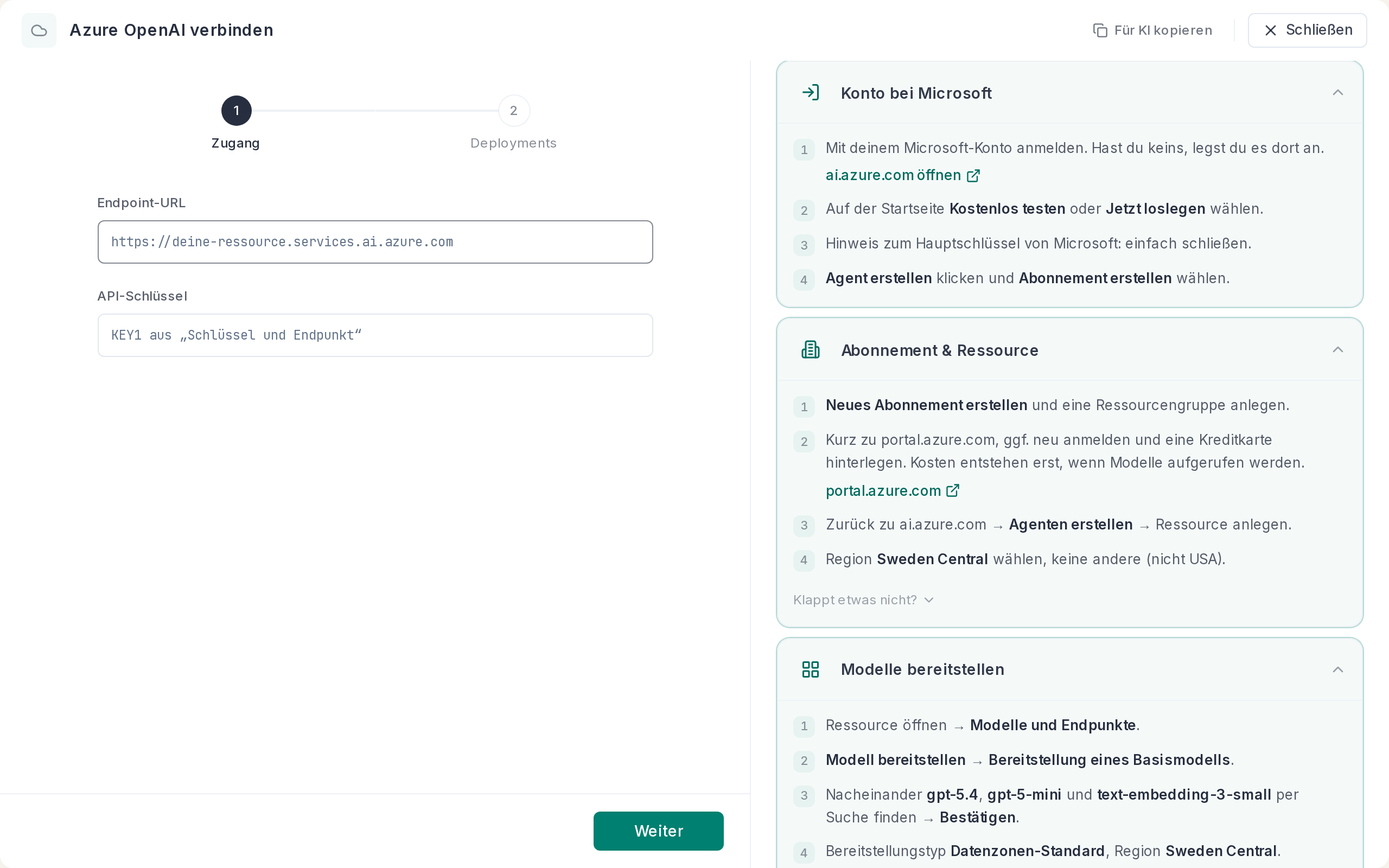Click the text Bereitstellung eines Basismodells
The image size is (1389, 868).
[x=1109, y=760]
